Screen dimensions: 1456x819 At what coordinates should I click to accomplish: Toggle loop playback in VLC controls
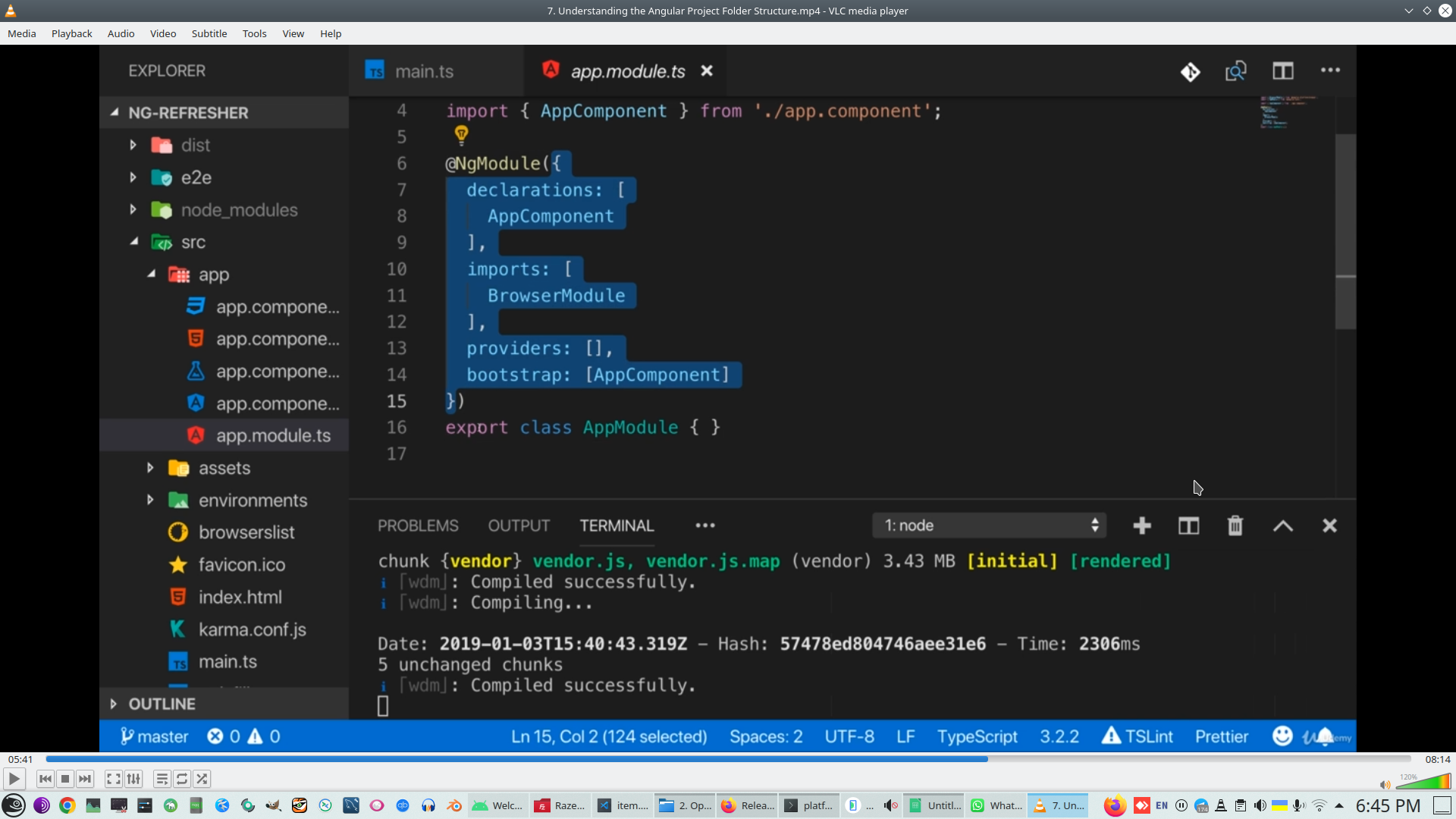[x=182, y=779]
